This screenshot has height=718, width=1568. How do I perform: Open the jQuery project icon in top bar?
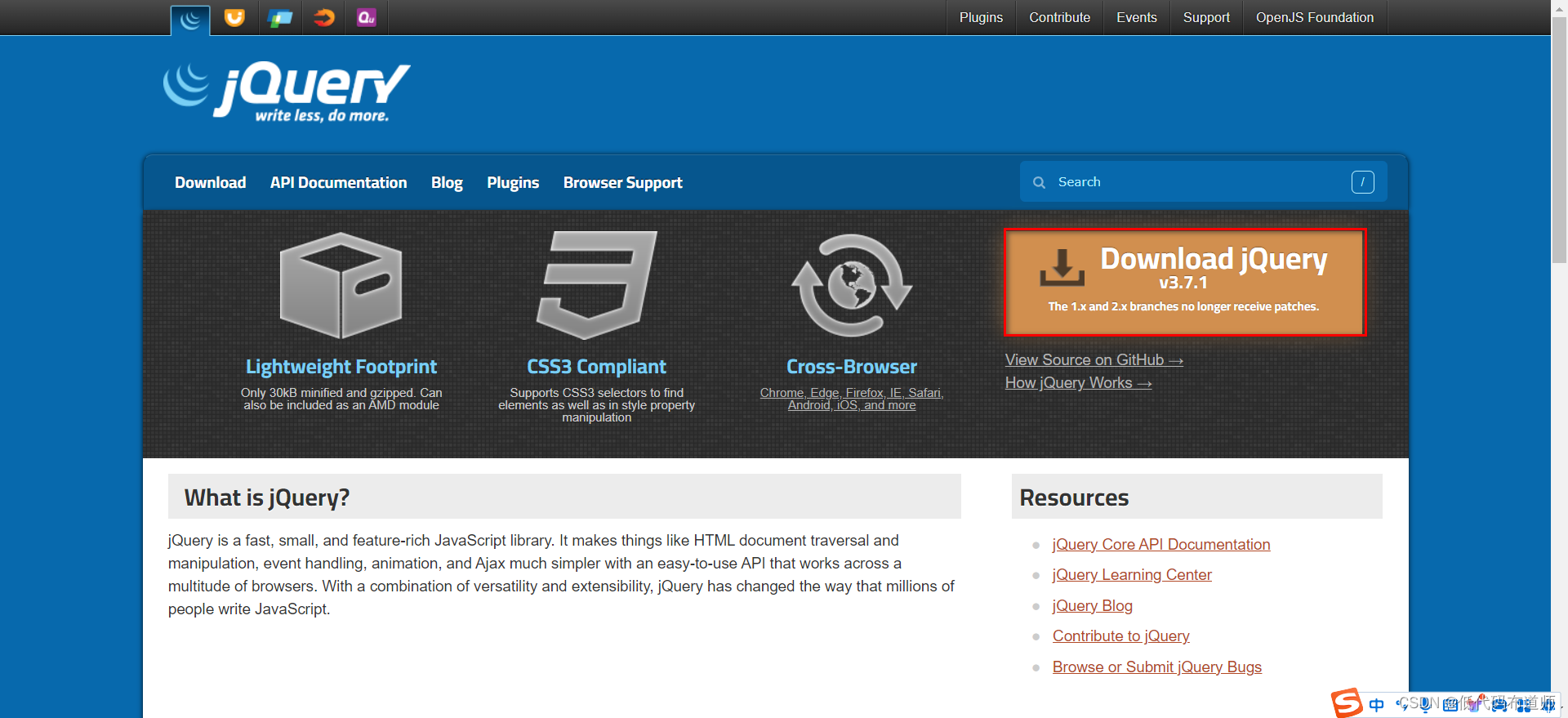(x=190, y=19)
